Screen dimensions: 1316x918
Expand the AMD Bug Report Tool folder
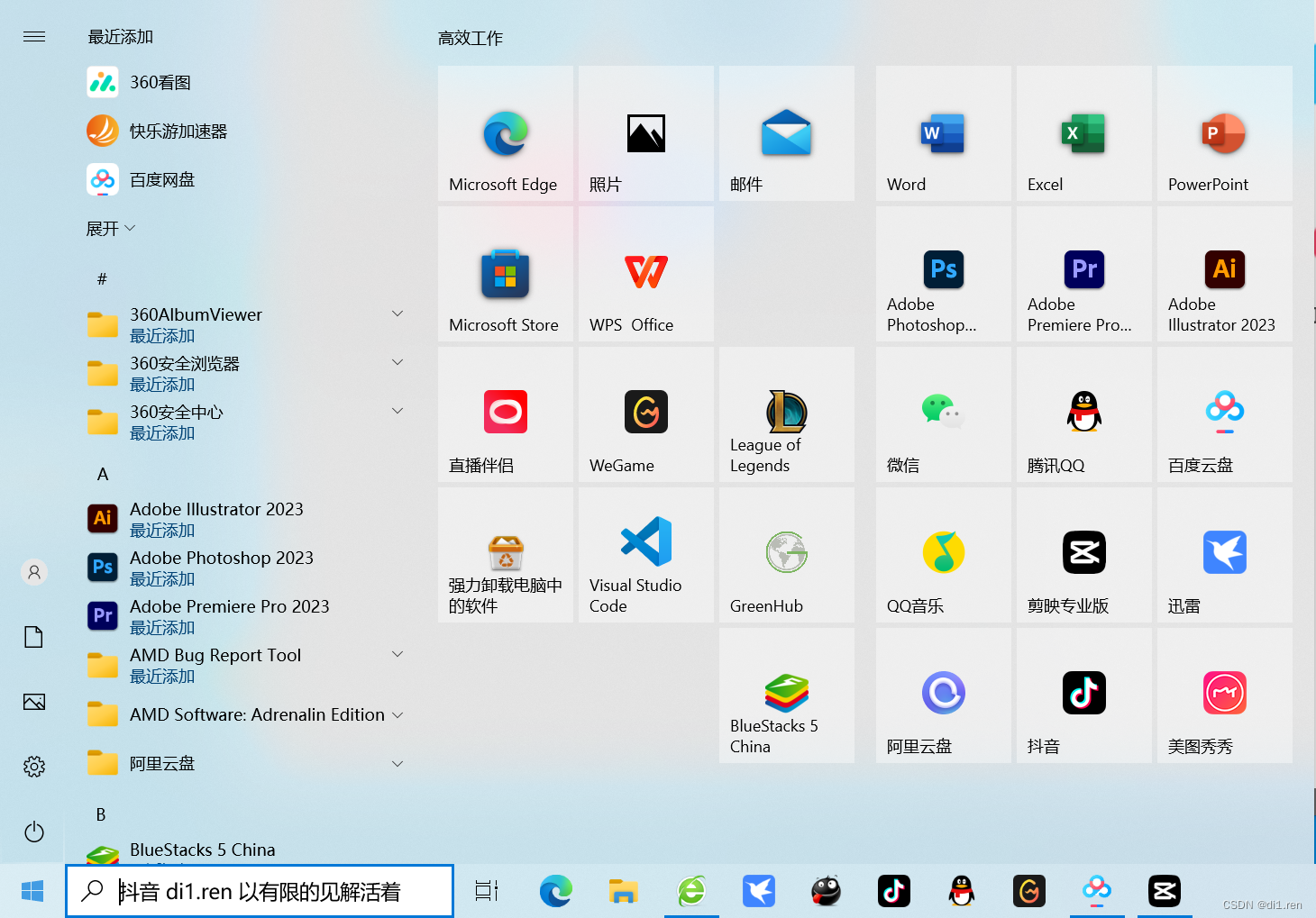[245, 665]
